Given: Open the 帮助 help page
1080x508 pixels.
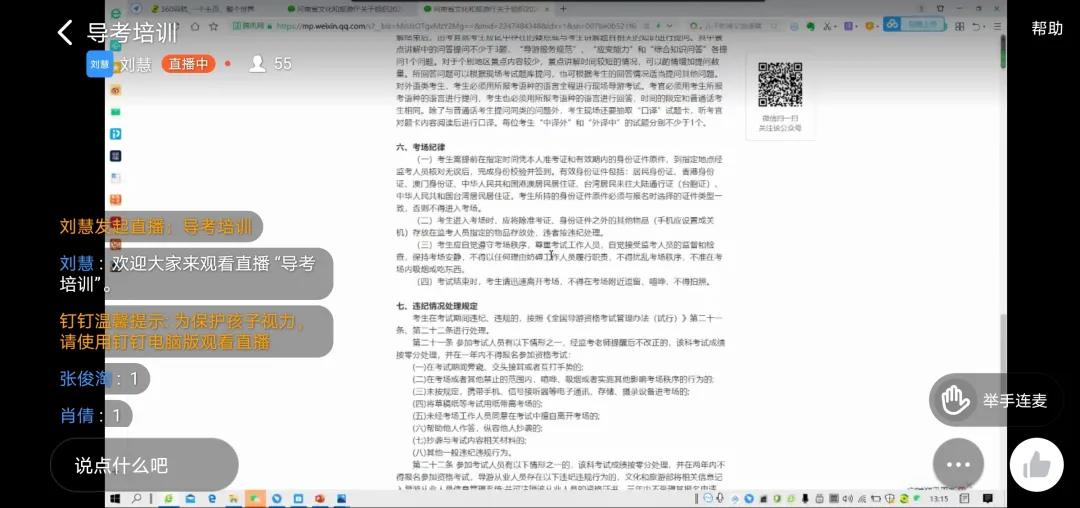Looking at the screenshot, I should 1047,28.
